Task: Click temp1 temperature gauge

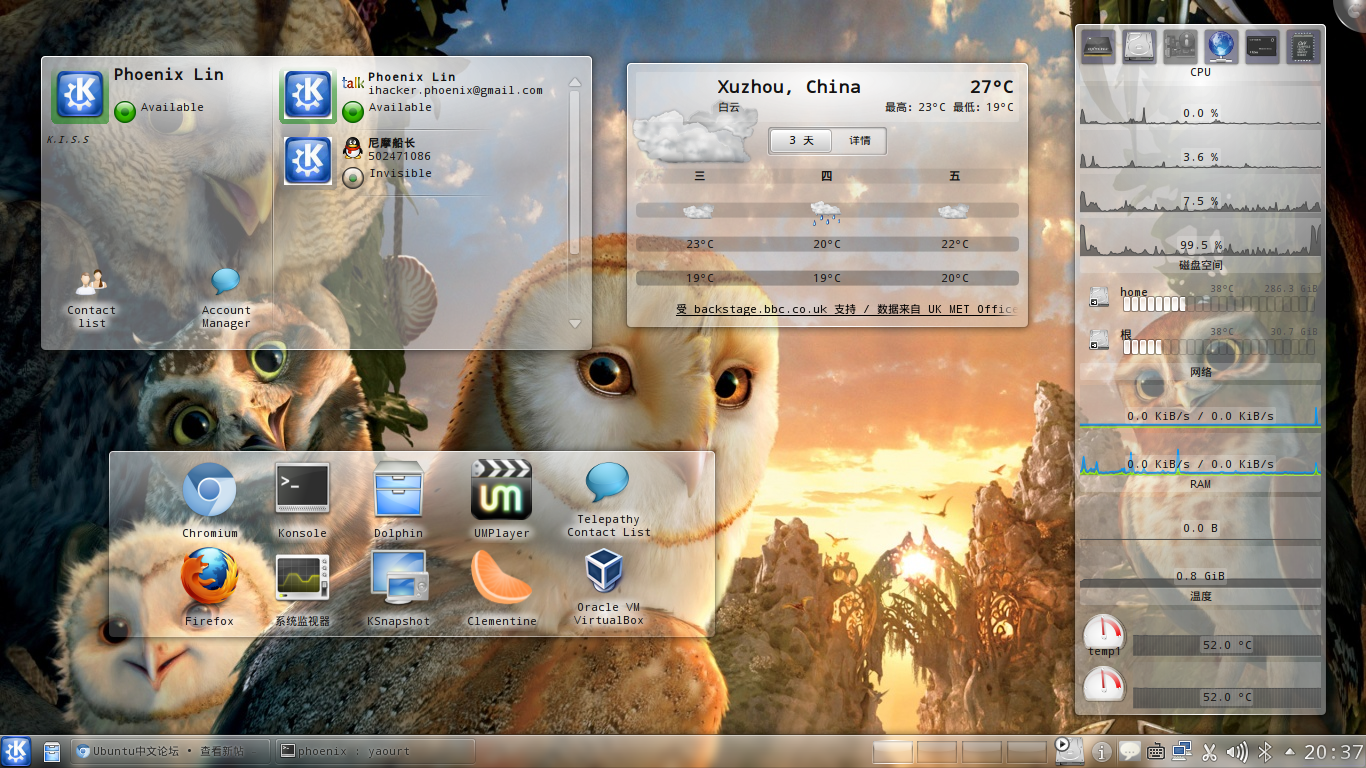Action: [1104, 632]
